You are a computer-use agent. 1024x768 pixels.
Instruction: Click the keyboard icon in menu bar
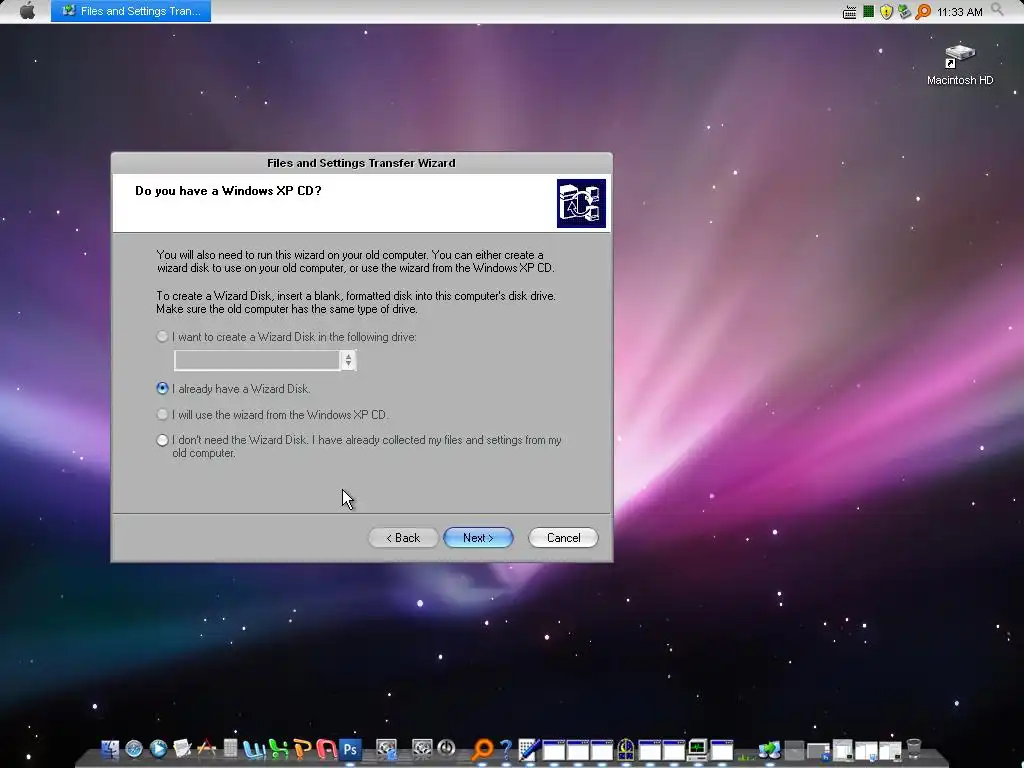point(850,12)
